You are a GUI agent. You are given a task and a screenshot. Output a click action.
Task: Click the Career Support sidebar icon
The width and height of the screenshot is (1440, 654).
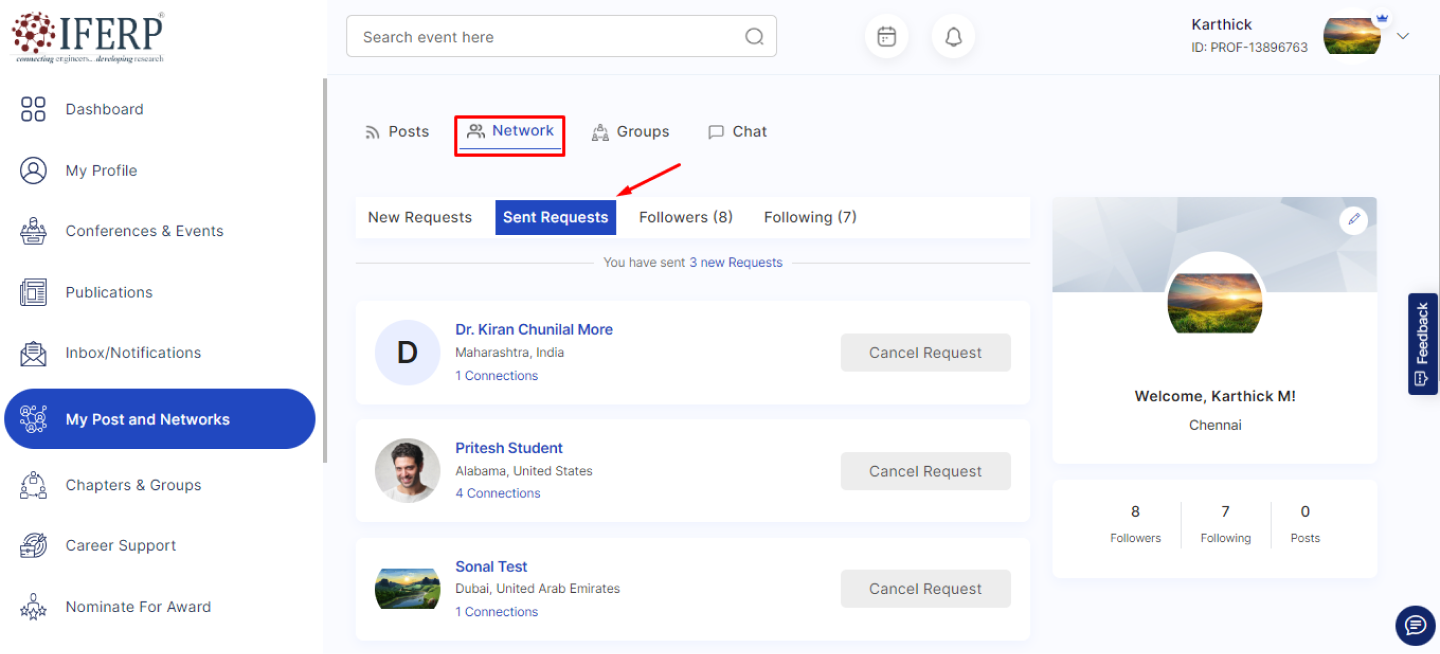(34, 546)
